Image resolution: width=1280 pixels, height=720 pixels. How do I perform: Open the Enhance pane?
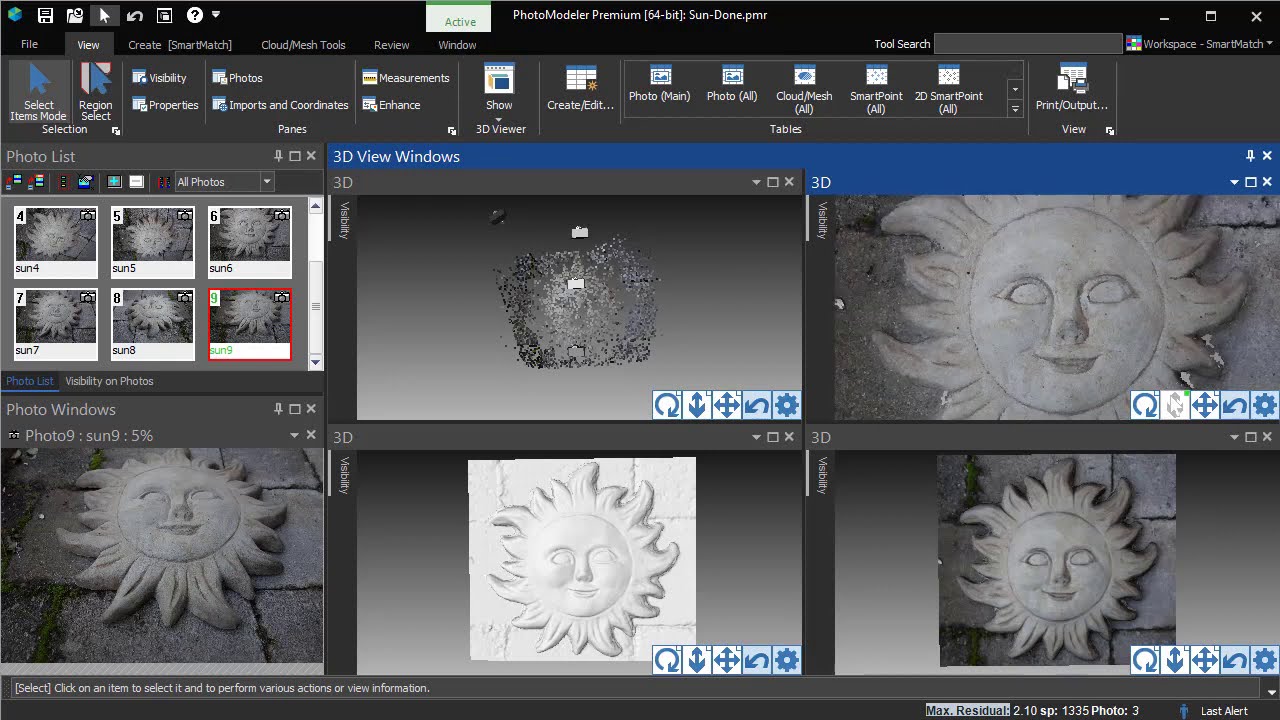coord(391,105)
